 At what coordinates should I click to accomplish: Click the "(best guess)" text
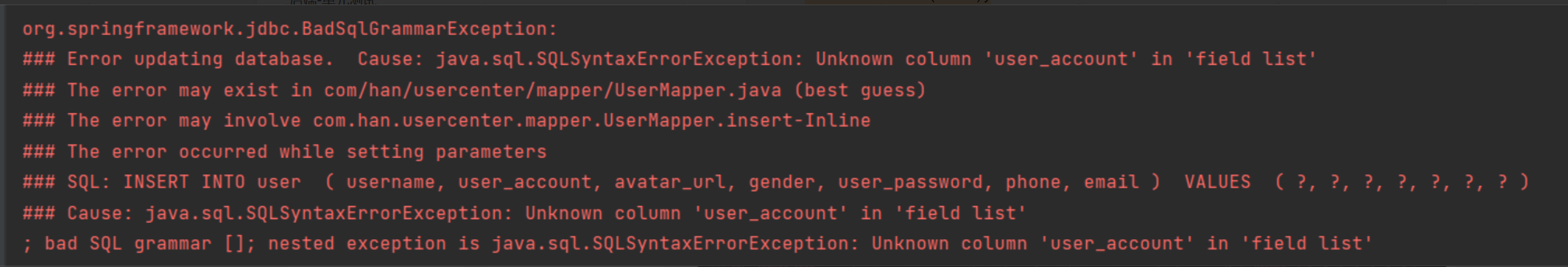tap(860, 90)
